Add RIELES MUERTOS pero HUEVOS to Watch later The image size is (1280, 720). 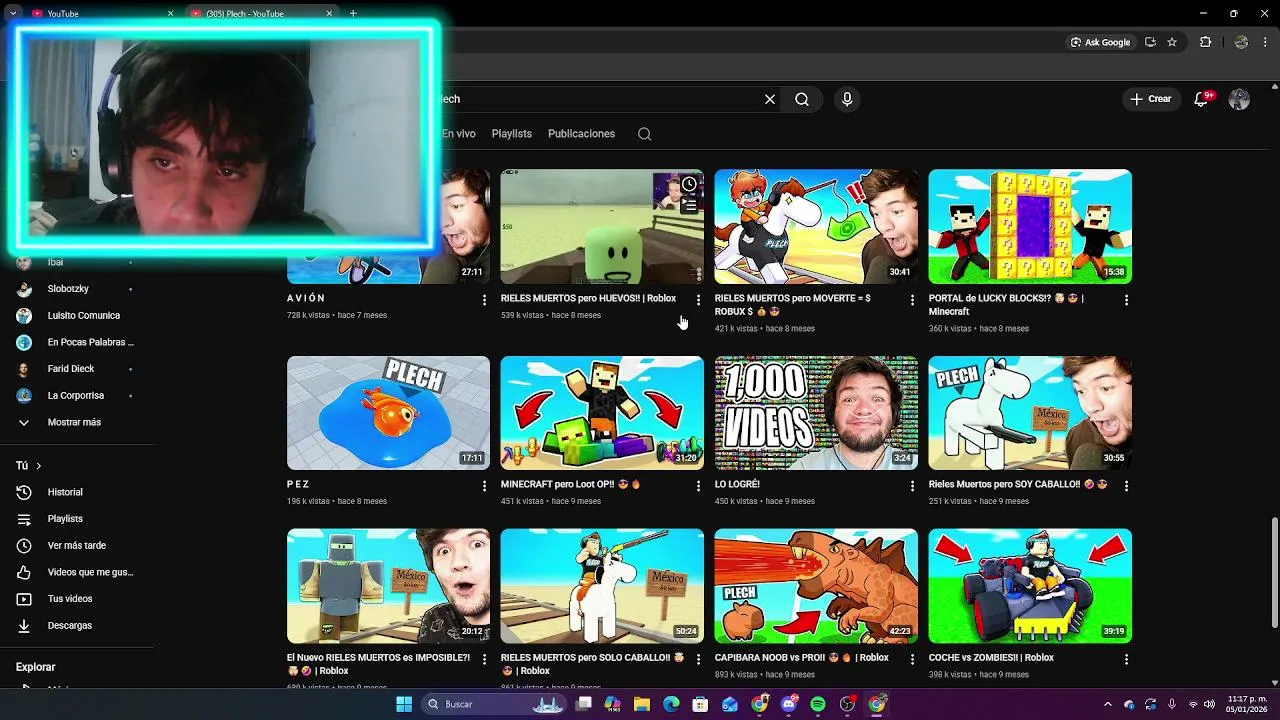689,184
